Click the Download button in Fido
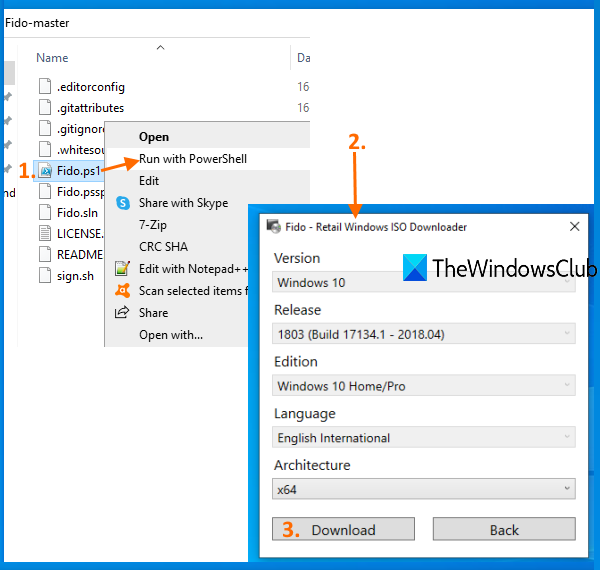The height and width of the screenshot is (570, 600). (343, 529)
